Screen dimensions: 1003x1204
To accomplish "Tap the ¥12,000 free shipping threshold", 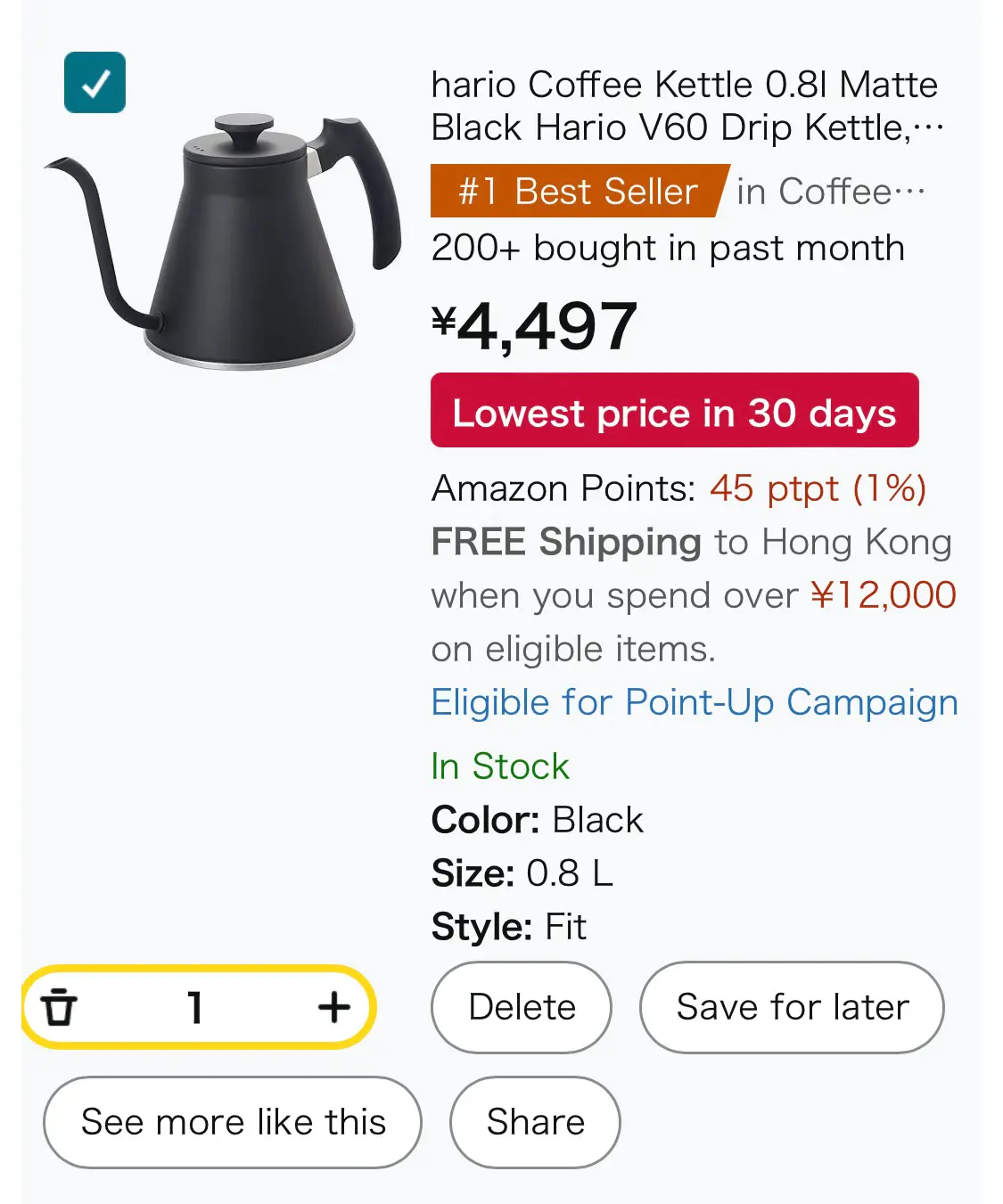I will (884, 595).
